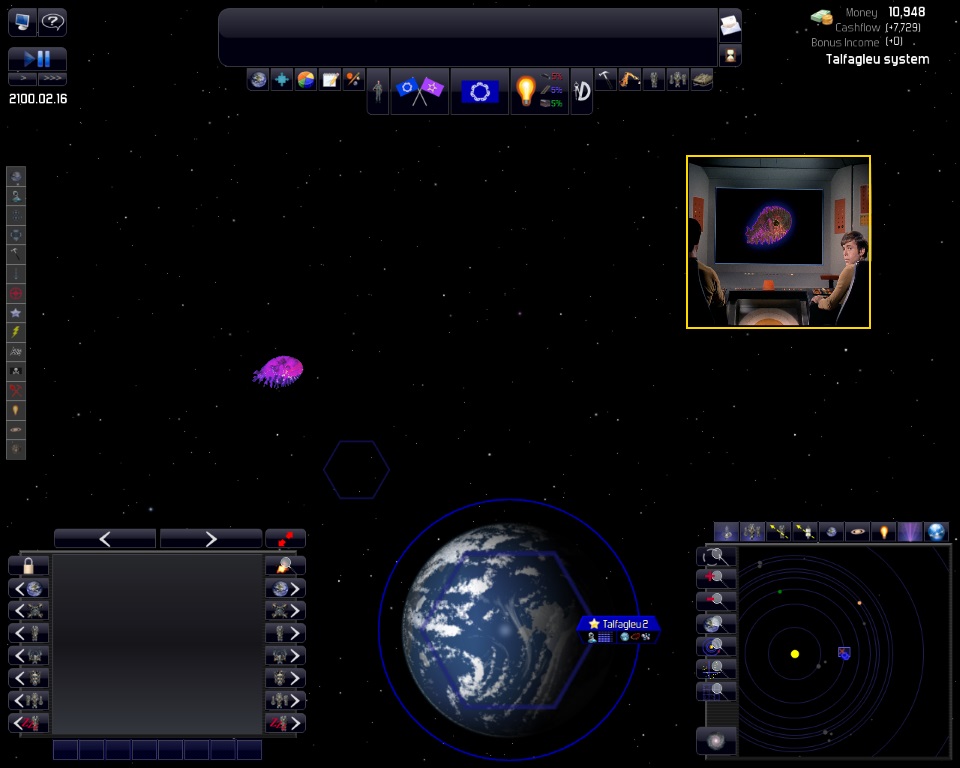
Task: Cycle to next single ship arrow on right
Action: click(285, 633)
